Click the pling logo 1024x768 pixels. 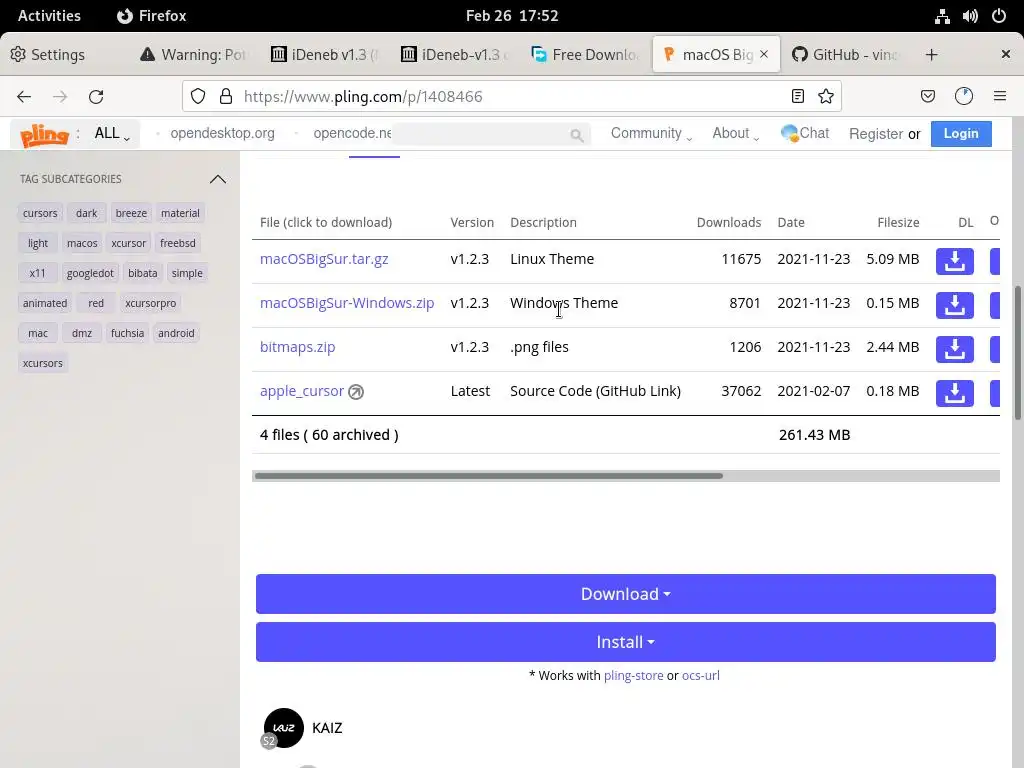(44, 134)
